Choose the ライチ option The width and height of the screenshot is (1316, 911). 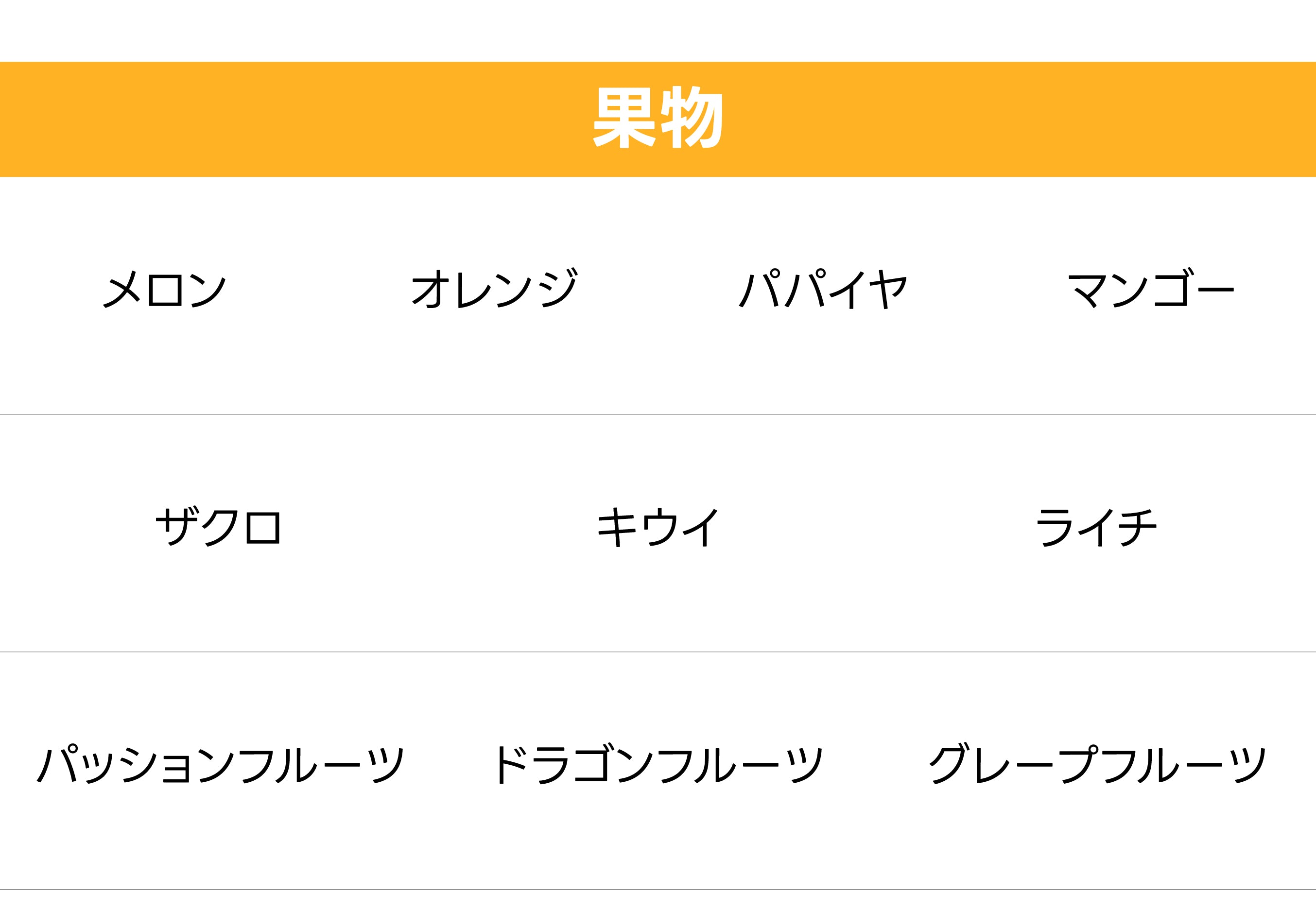tap(1097, 527)
